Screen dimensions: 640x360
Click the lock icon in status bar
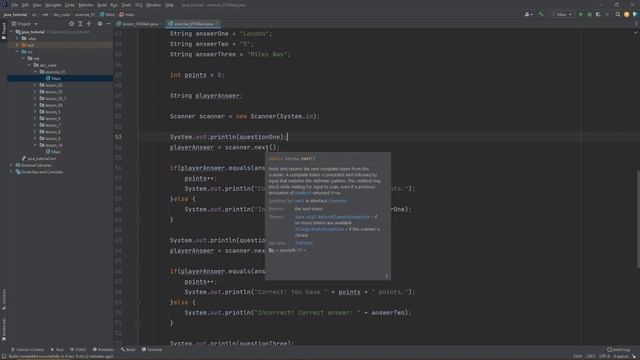[x=634, y=356]
